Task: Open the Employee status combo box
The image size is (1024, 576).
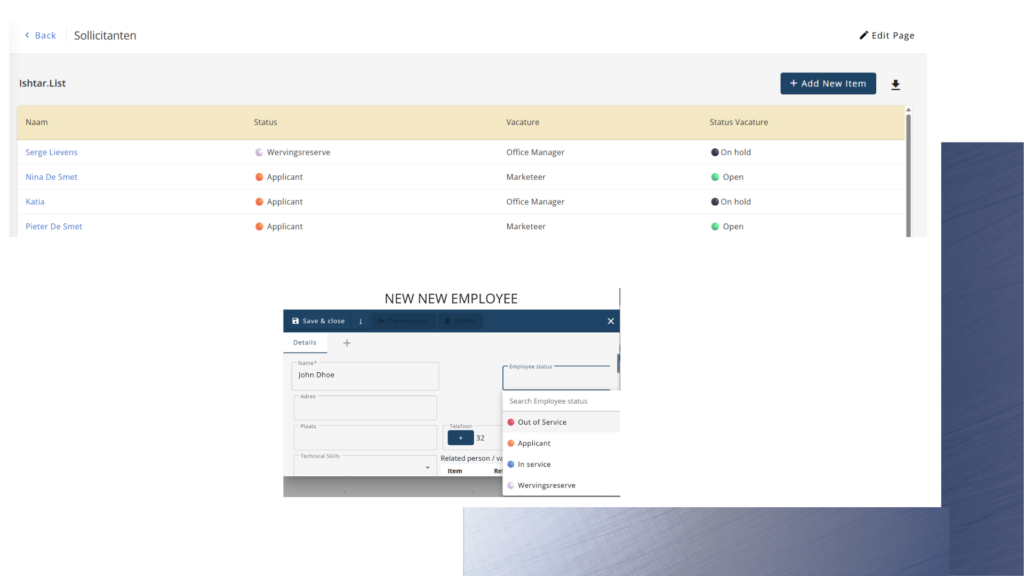Action: click(x=556, y=378)
